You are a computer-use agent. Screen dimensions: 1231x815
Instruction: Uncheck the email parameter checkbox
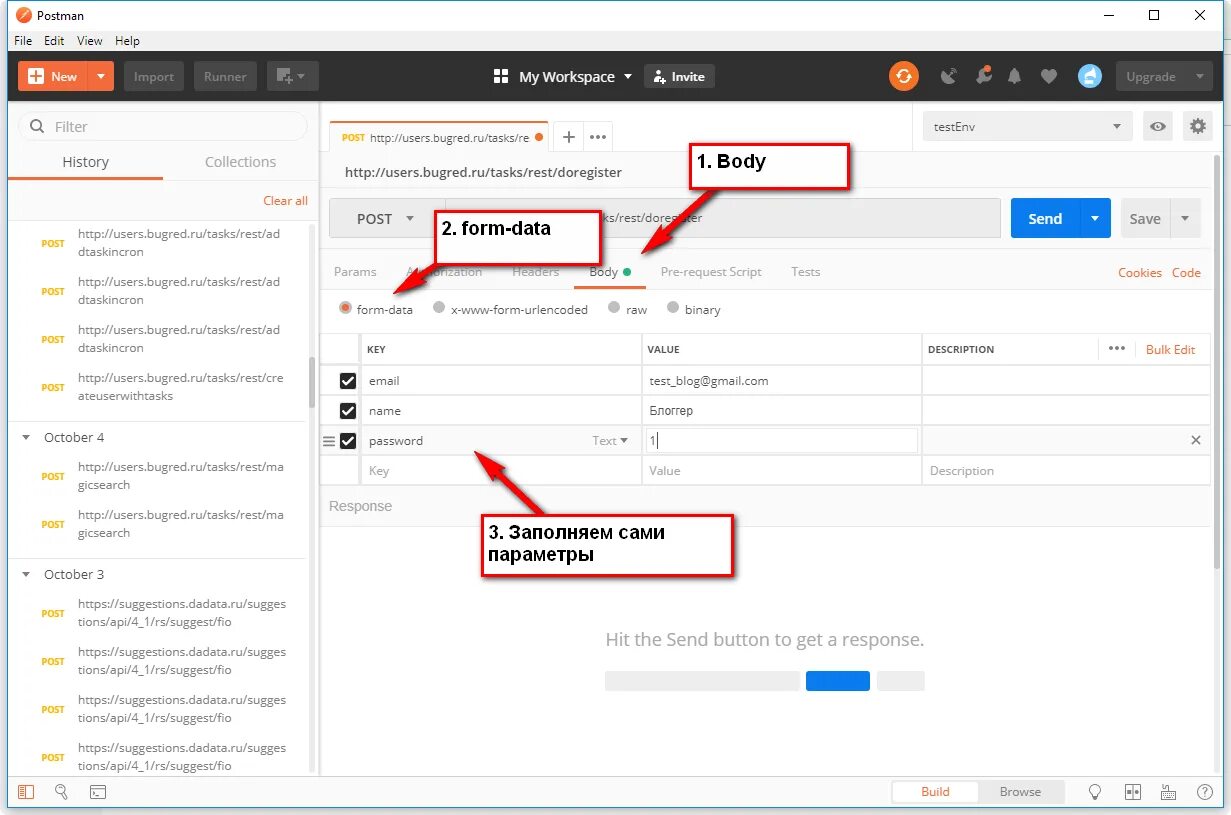tap(348, 381)
